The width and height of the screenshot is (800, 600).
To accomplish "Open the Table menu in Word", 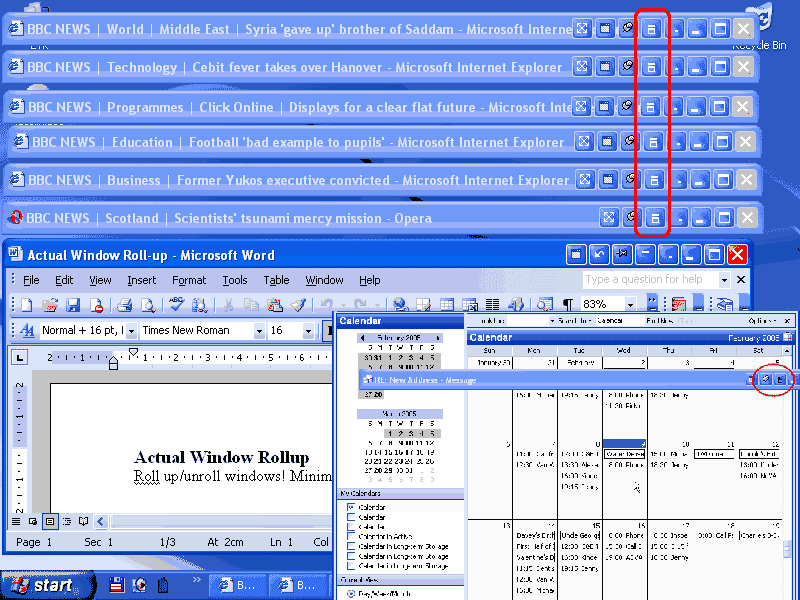I will [276, 280].
